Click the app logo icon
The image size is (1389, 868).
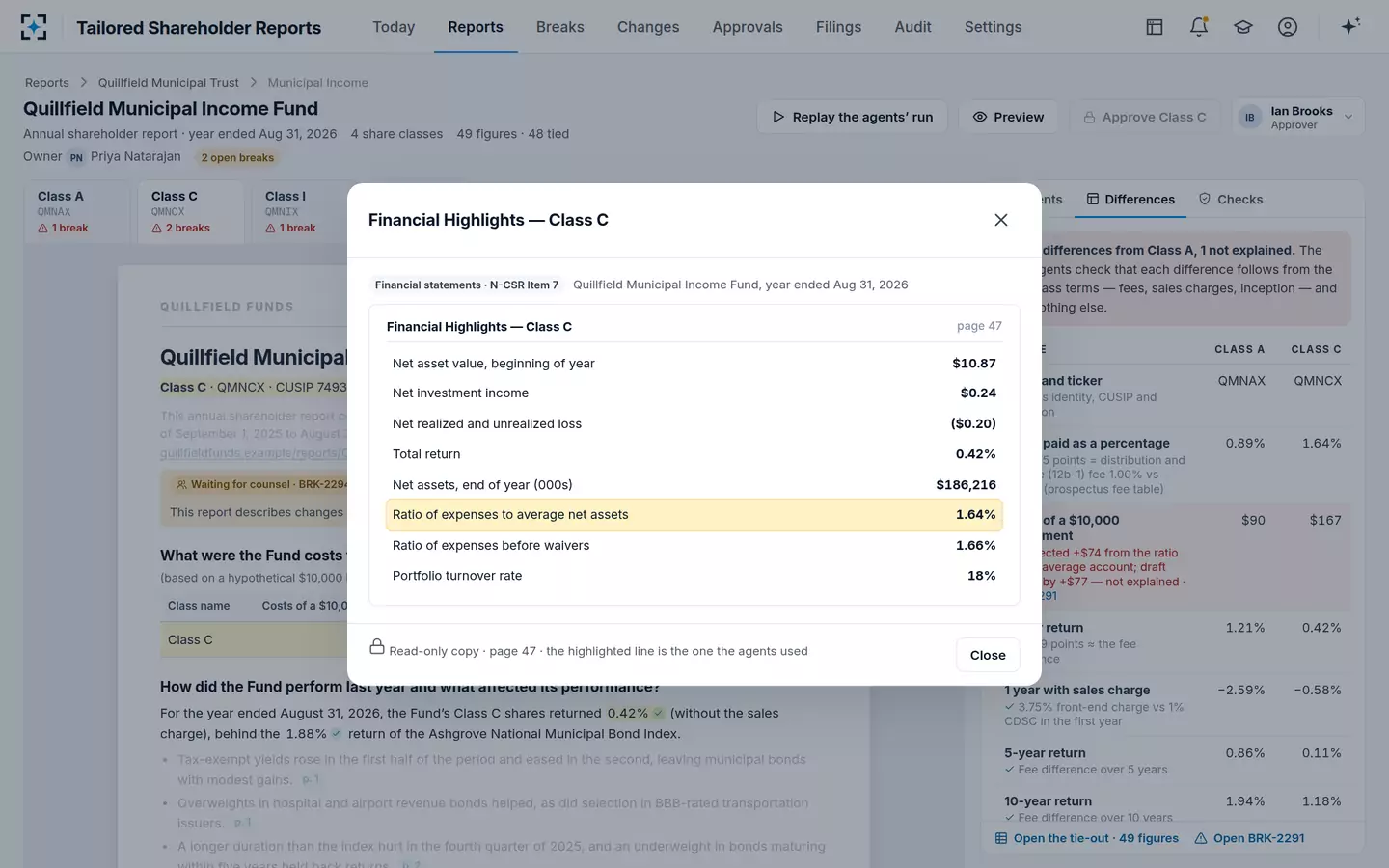[x=34, y=27]
